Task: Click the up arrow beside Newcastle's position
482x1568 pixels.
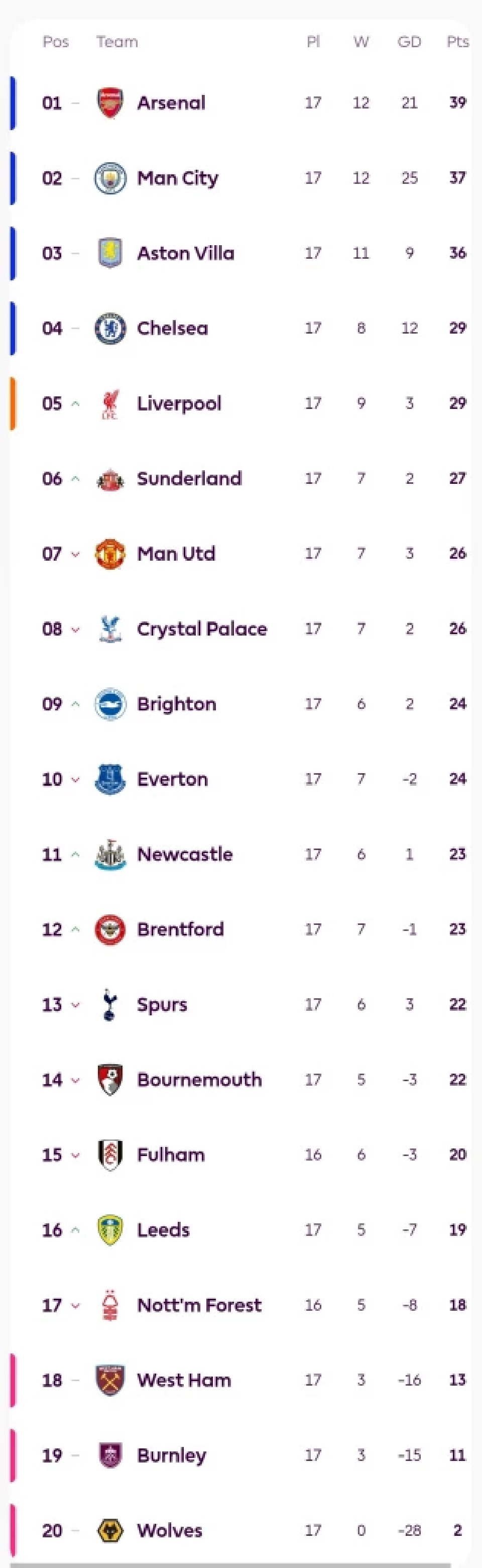Action: [75, 854]
